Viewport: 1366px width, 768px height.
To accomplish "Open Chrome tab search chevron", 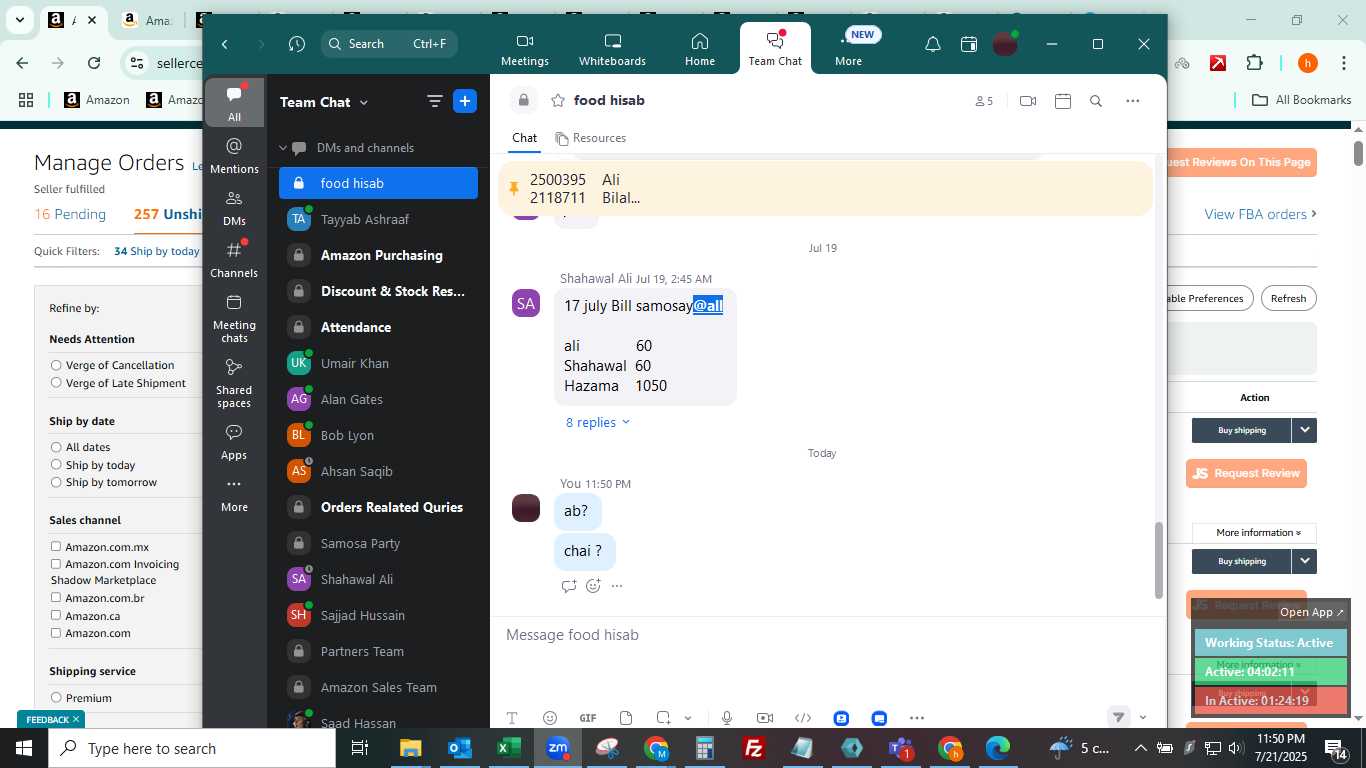I will [19, 20].
